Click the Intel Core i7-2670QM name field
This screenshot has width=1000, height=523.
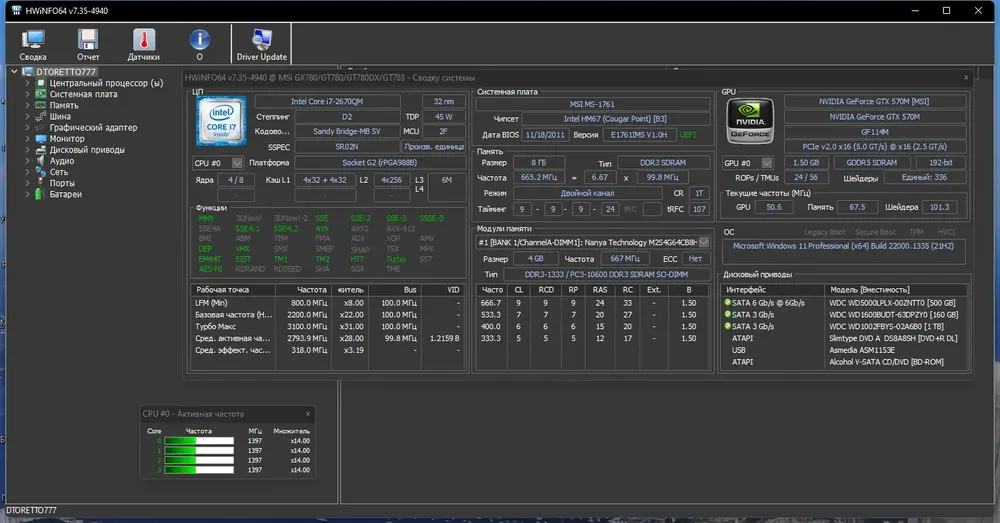tap(327, 101)
